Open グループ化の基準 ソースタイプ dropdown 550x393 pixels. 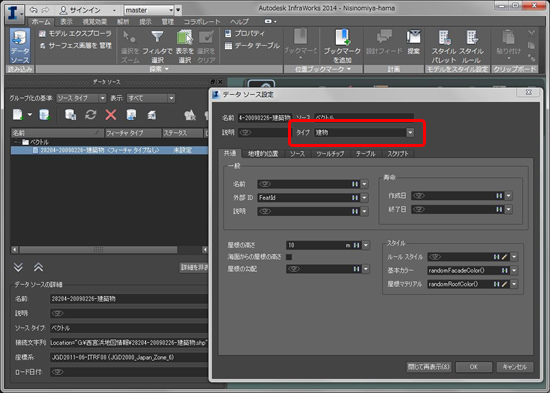(x=81, y=98)
